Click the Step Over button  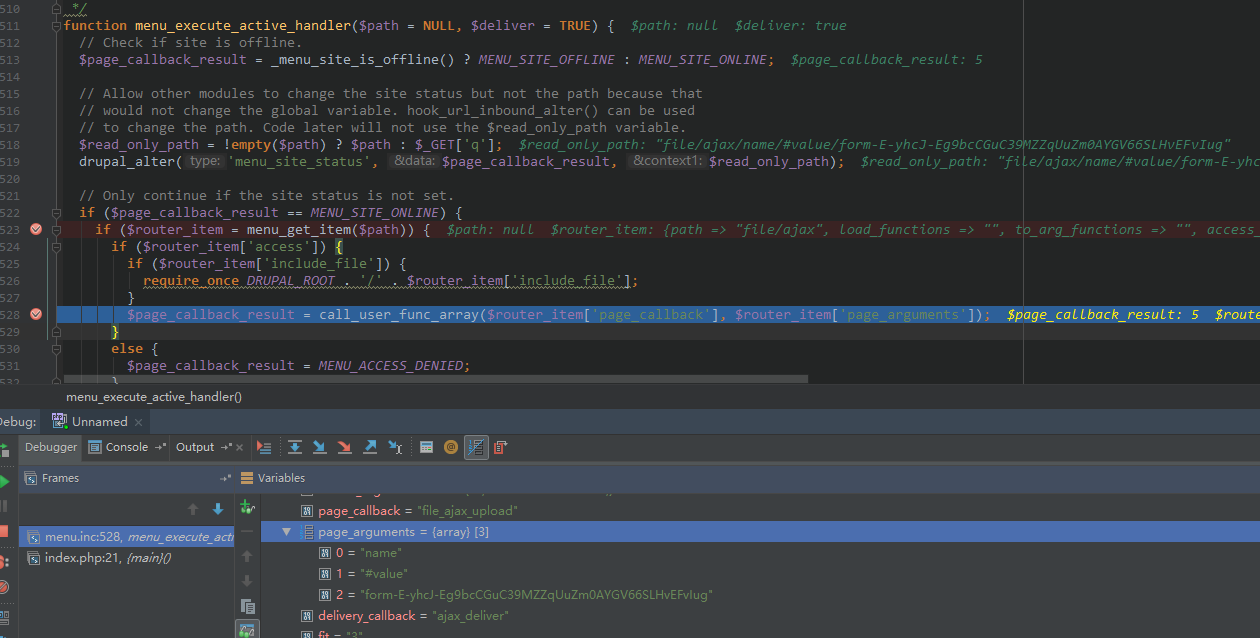click(295, 447)
